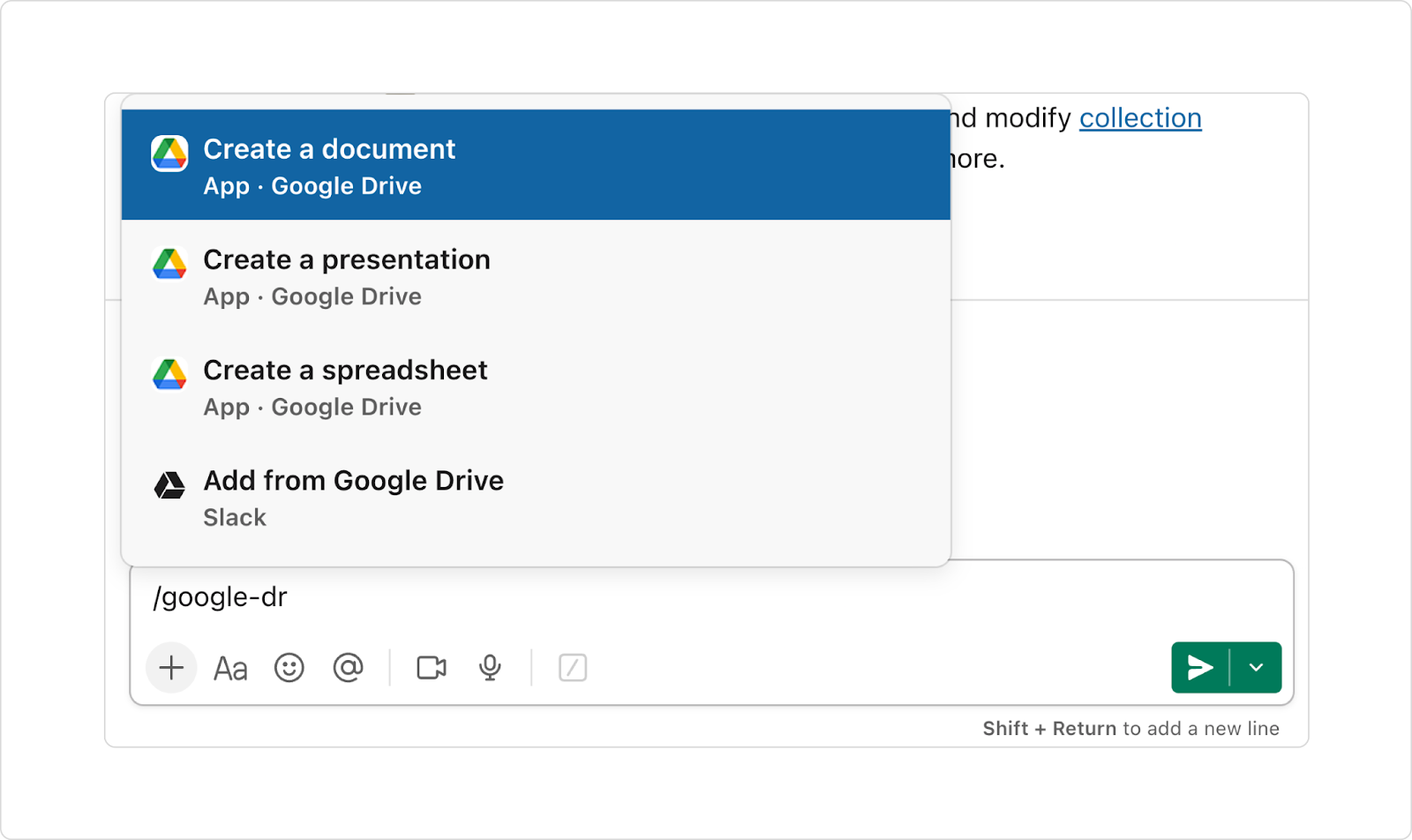The image size is (1412, 840).
Task: Focus the message field containing /google-dr
Action: [711, 597]
